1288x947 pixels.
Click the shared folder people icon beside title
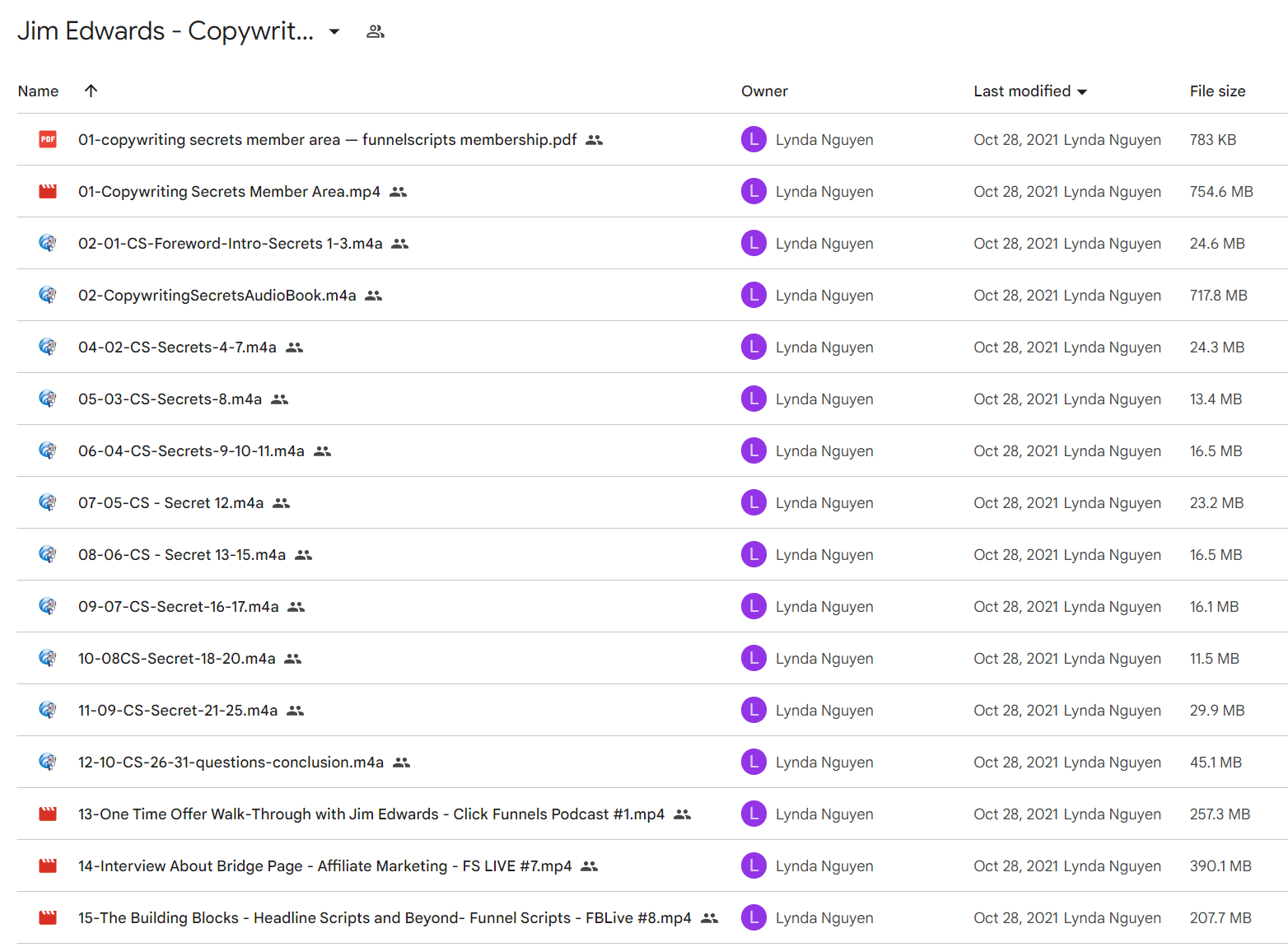point(376,32)
